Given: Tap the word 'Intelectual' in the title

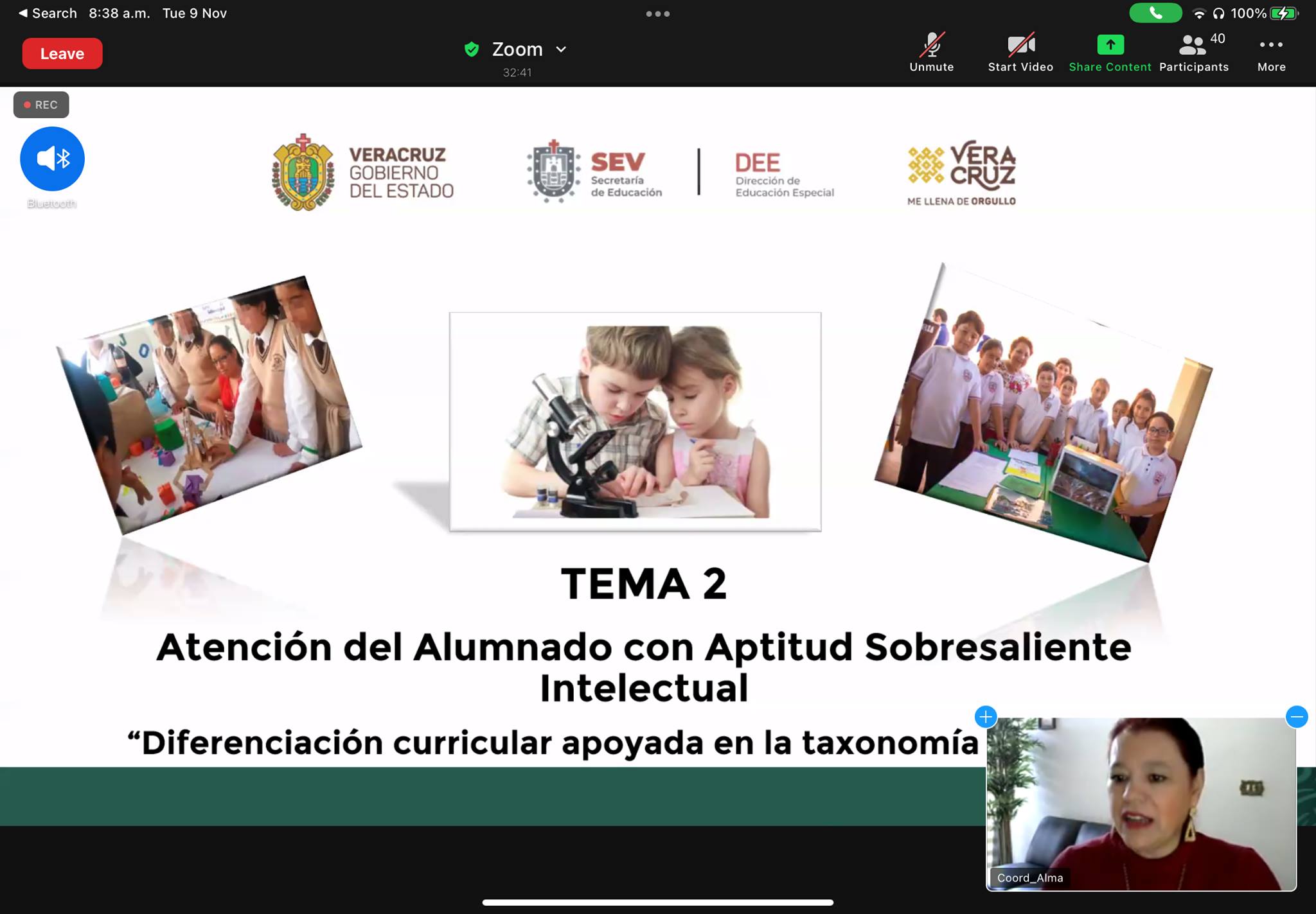Looking at the screenshot, I should (644, 688).
